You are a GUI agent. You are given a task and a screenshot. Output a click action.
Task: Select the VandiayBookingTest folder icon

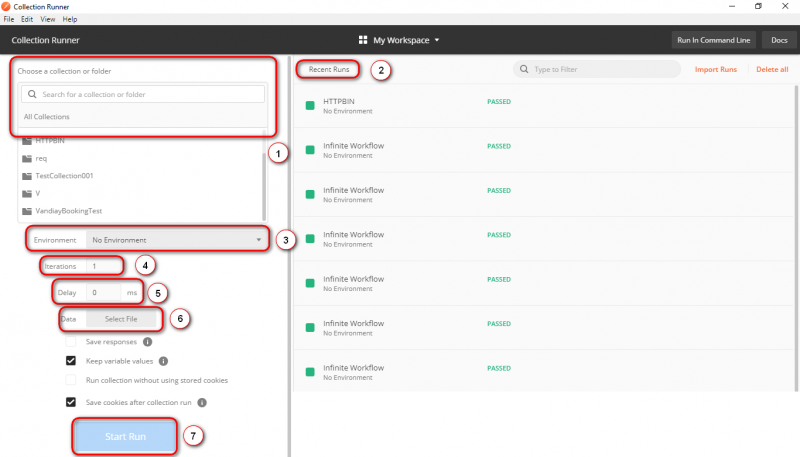(26, 211)
